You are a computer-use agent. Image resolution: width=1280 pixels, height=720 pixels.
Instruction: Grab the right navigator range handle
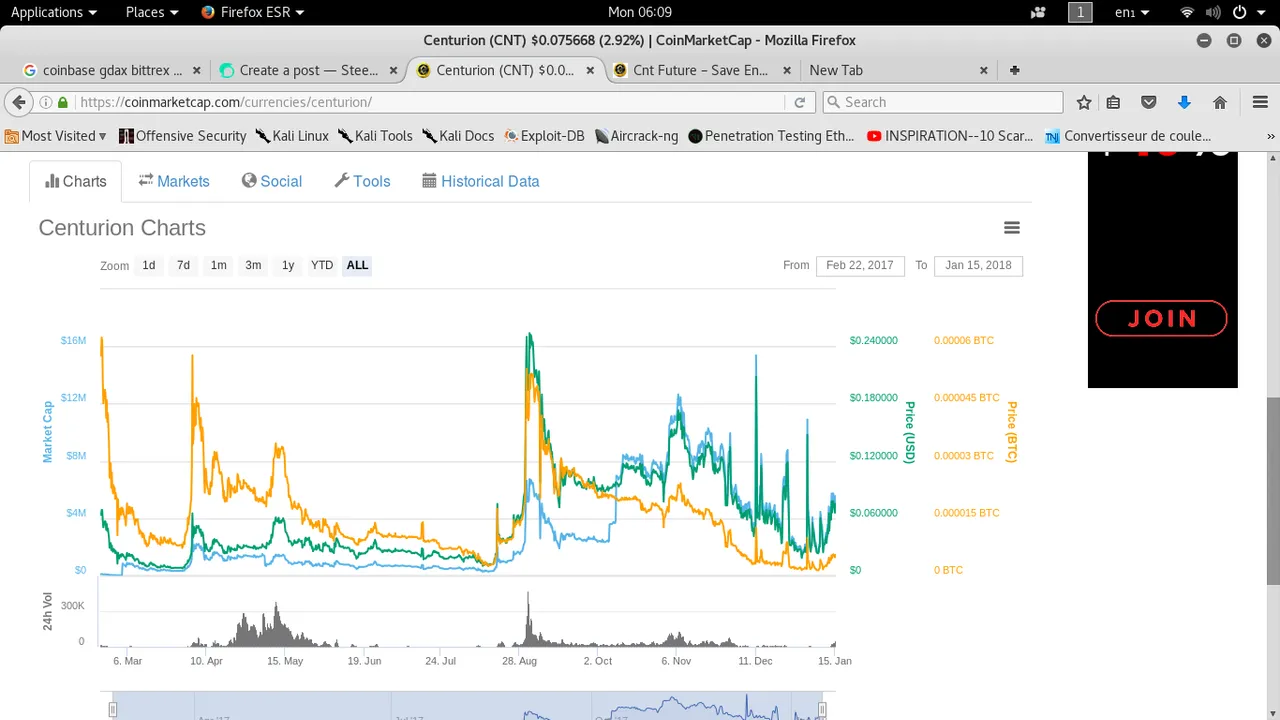tap(822, 710)
